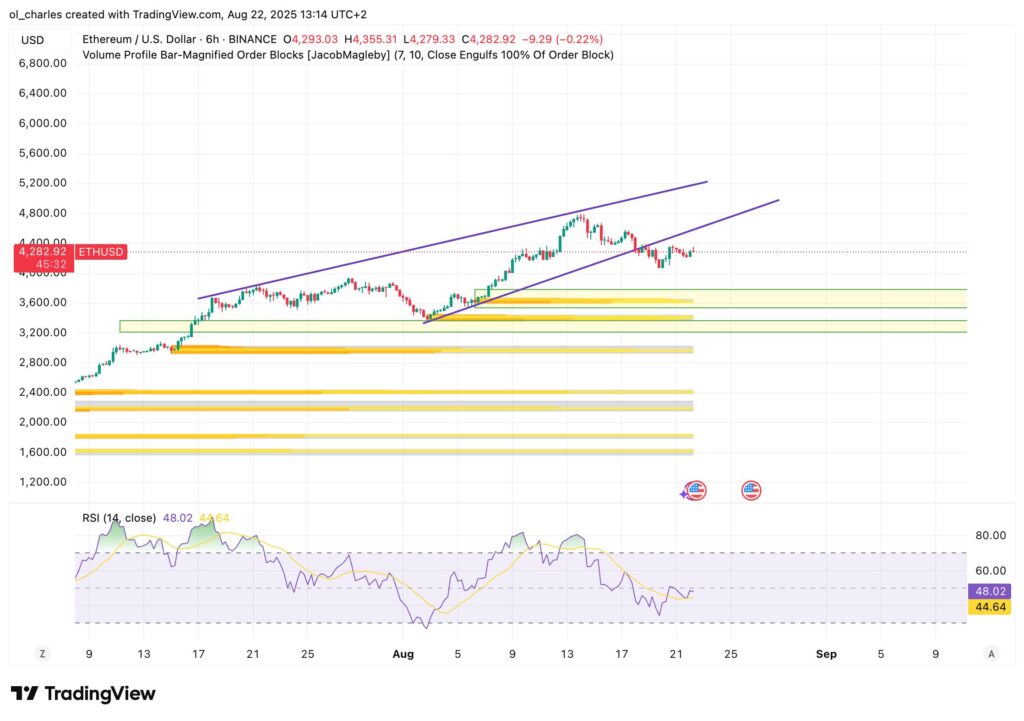Click the Aug label on the time axis

[404, 653]
